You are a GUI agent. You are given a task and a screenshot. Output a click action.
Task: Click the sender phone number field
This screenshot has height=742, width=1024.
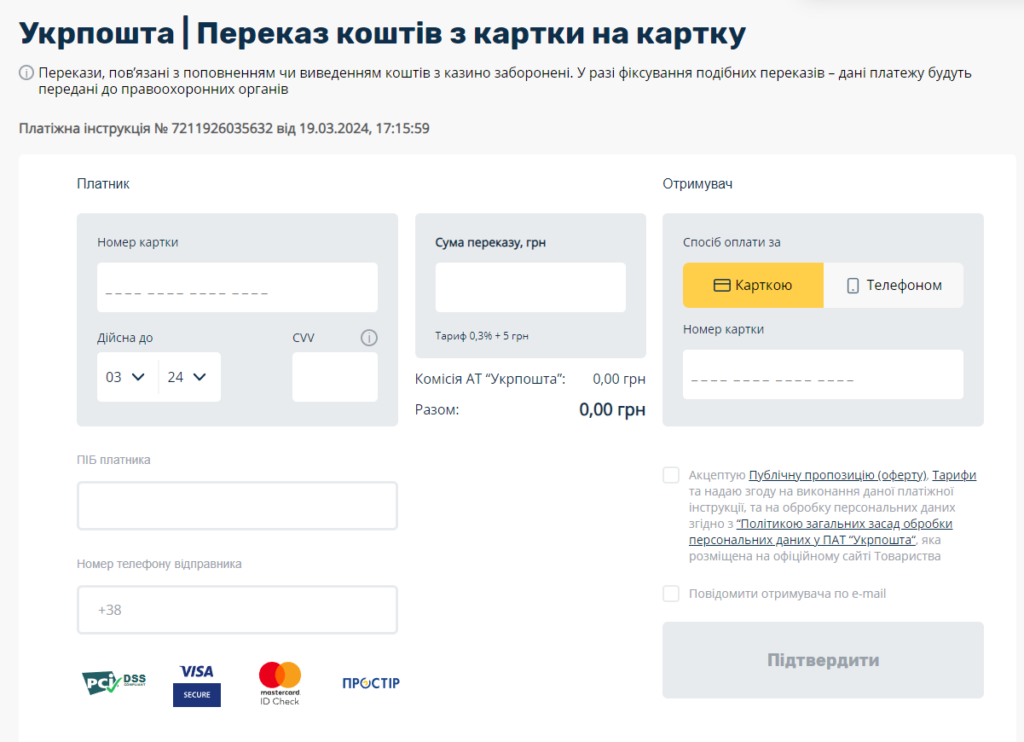pos(236,609)
